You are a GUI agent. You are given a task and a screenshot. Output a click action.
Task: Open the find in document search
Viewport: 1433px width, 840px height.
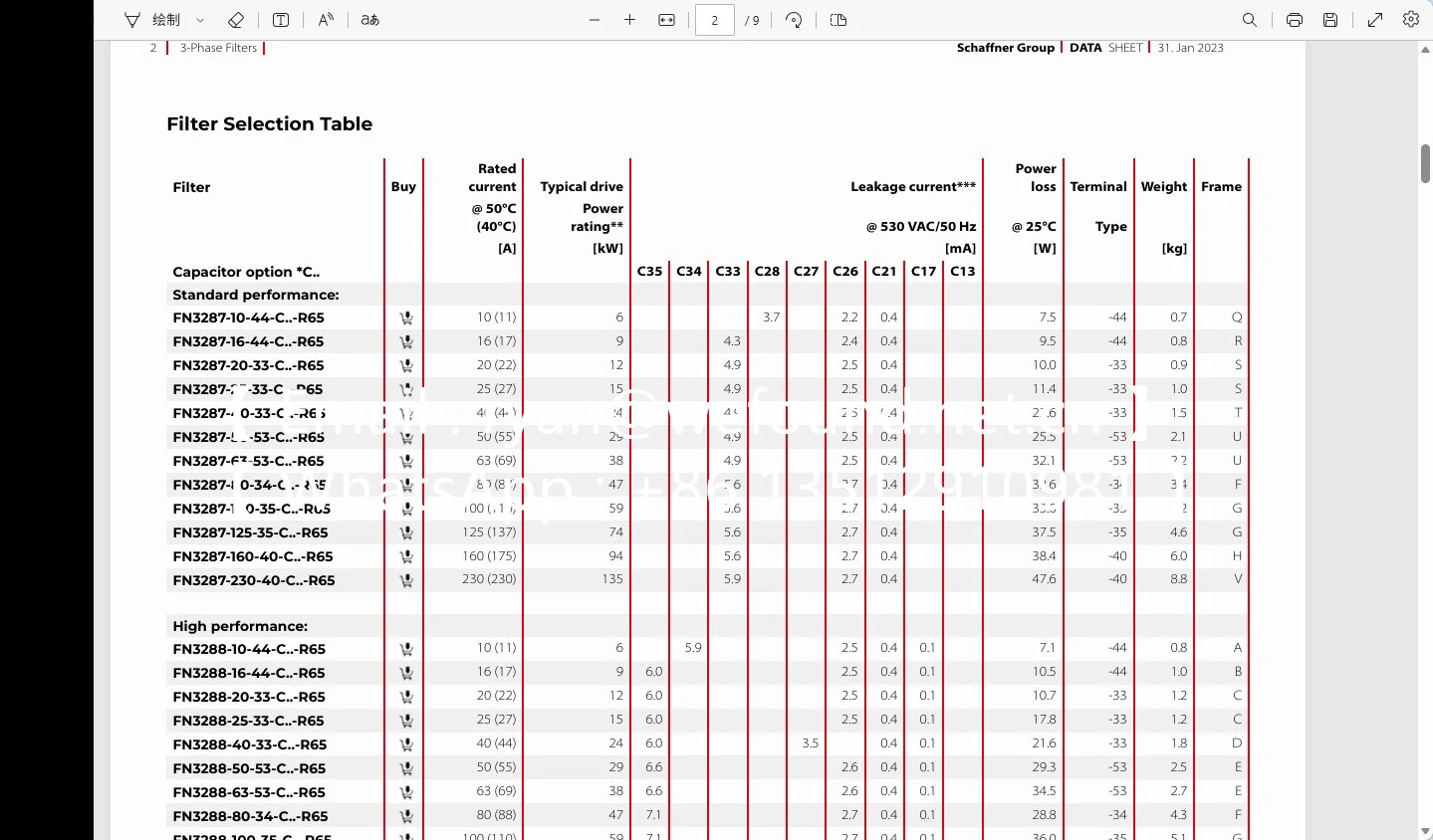coord(1250,20)
